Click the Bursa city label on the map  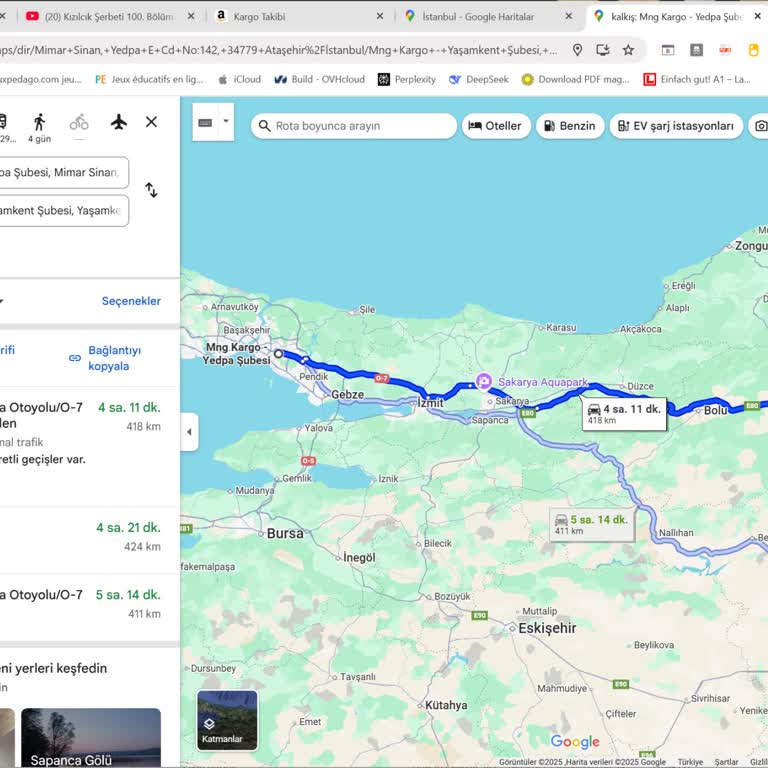click(x=285, y=533)
